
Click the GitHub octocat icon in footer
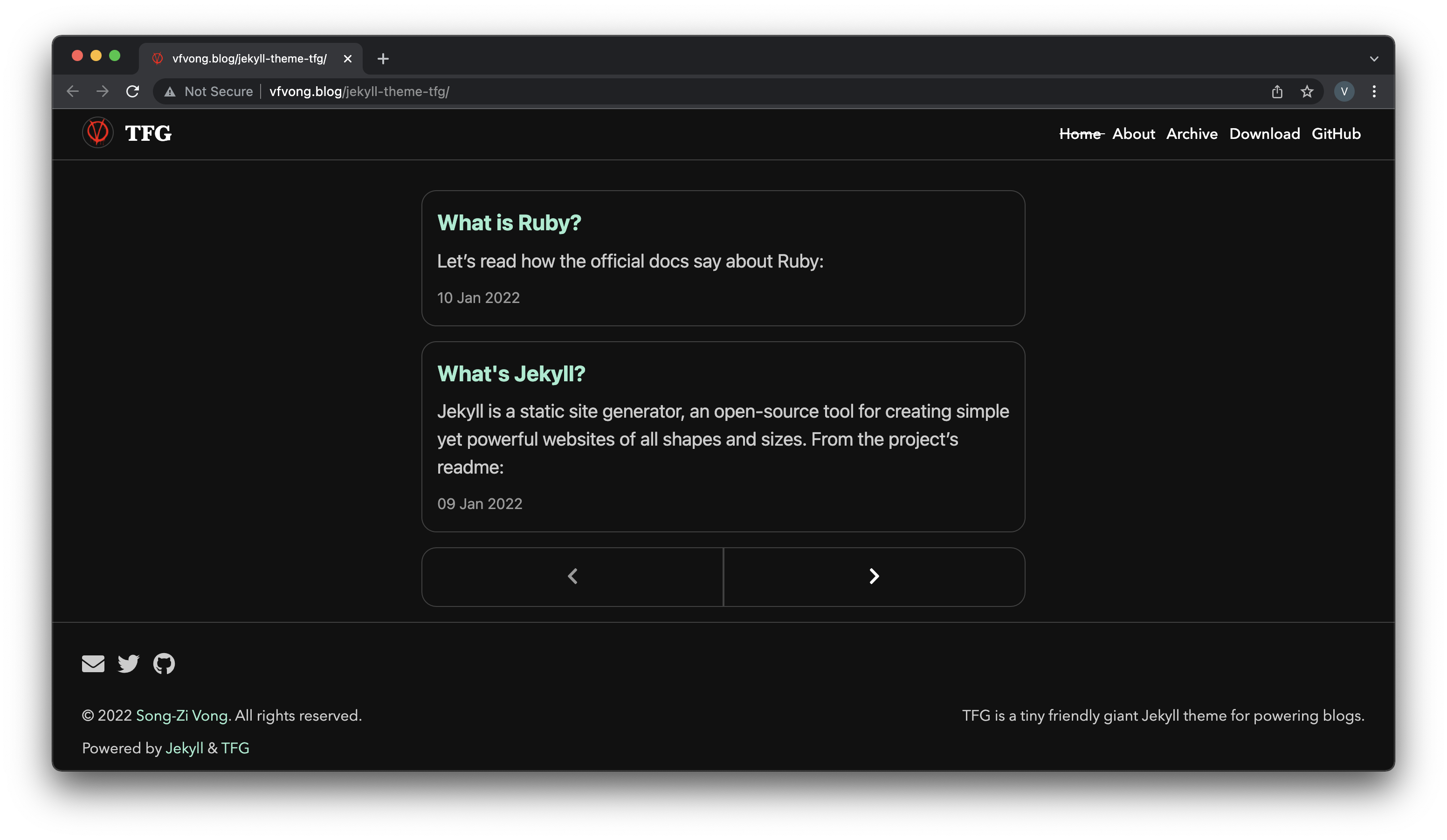tap(164, 663)
